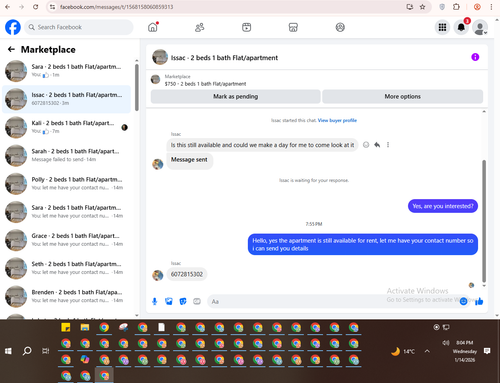
Task: Open the Reels video icon
Action: pos(246,27)
